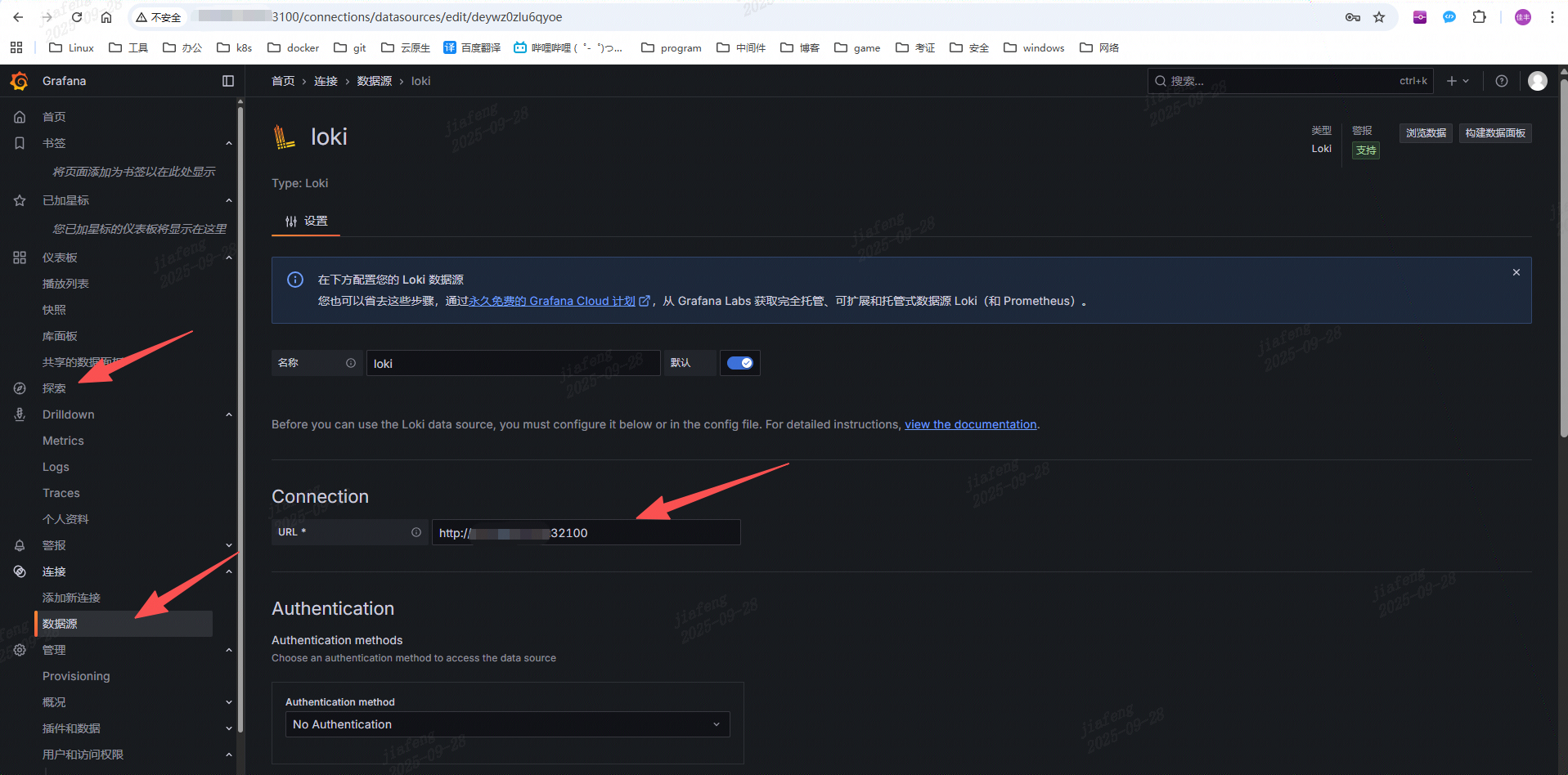This screenshot has height=775, width=1568.
Task: Open Metrics under Drilldown
Action: [x=63, y=441]
